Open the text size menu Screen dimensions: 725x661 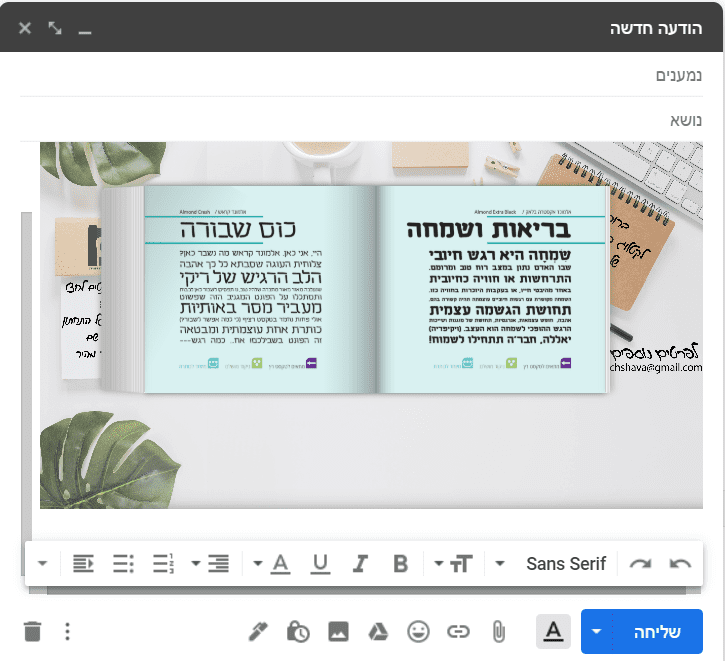tap(454, 563)
